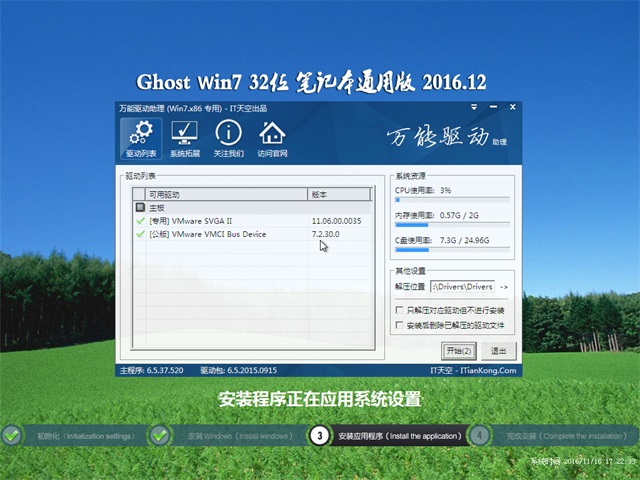The image size is (640, 480).
Task: Click the 解压位置 extraction path input field
Action: click(x=463, y=288)
